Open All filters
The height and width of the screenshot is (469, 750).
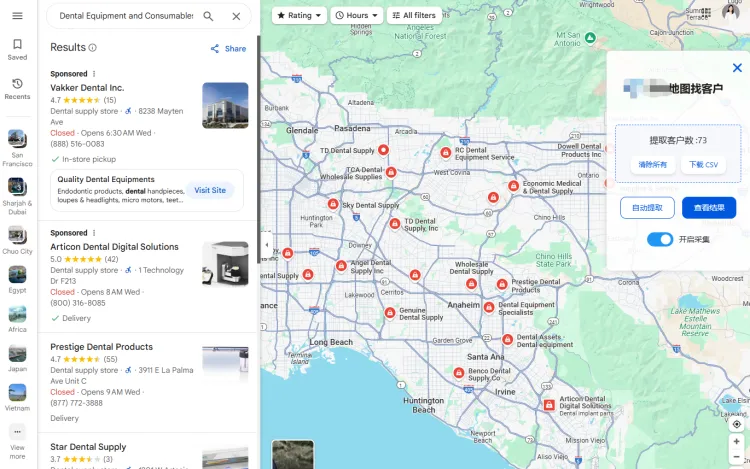(414, 15)
